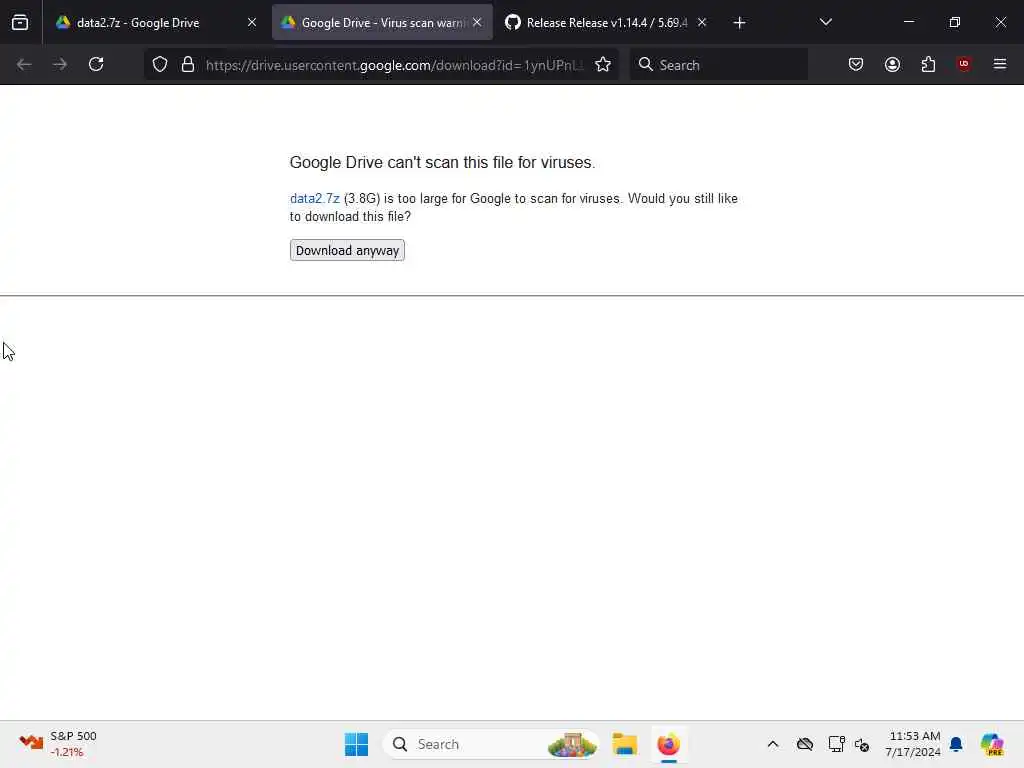
Task: Close the data2.7z - Google Drive tab
Action: click(251, 23)
